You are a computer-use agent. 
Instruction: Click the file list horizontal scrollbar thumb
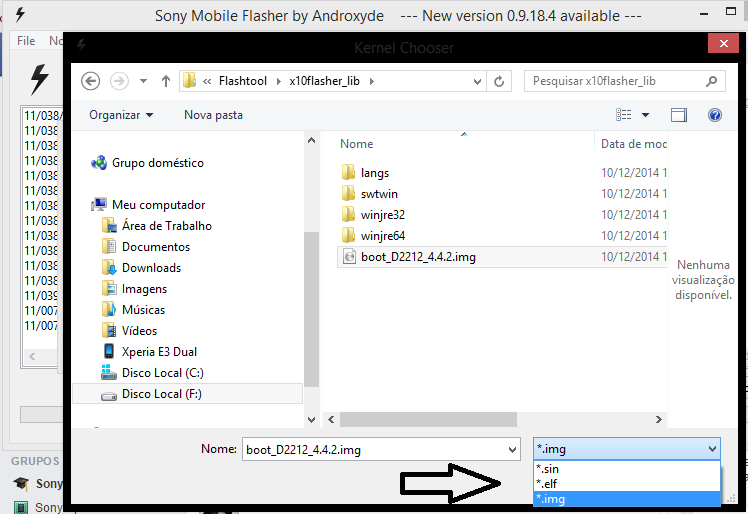click(428, 420)
